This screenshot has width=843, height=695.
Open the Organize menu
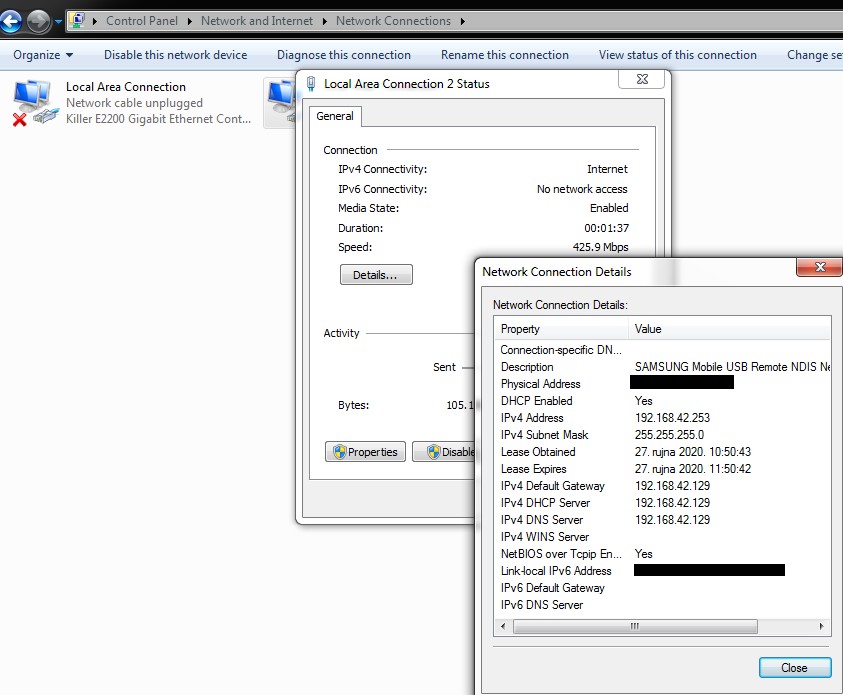43,55
